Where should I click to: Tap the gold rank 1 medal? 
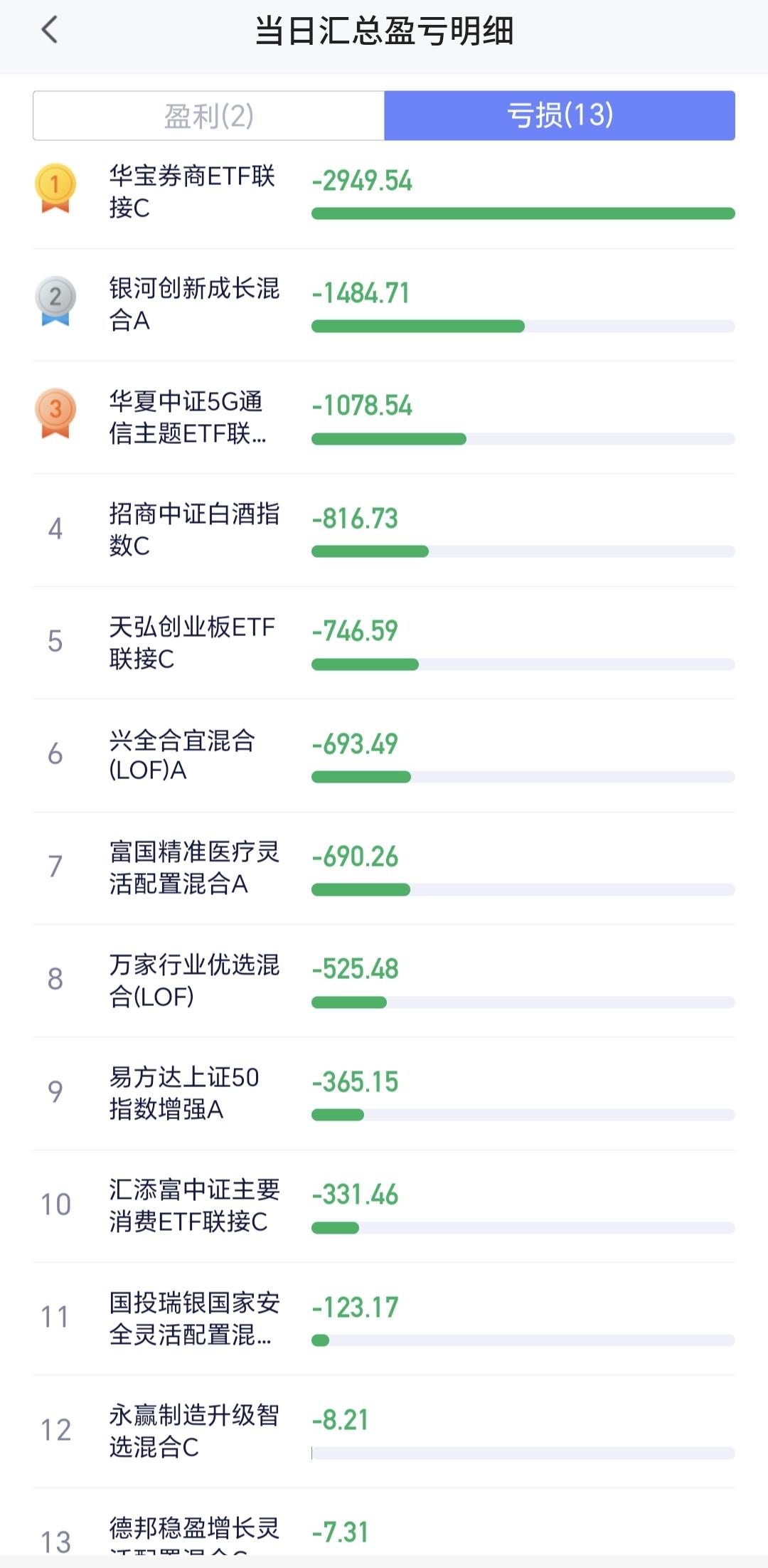[55, 188]
